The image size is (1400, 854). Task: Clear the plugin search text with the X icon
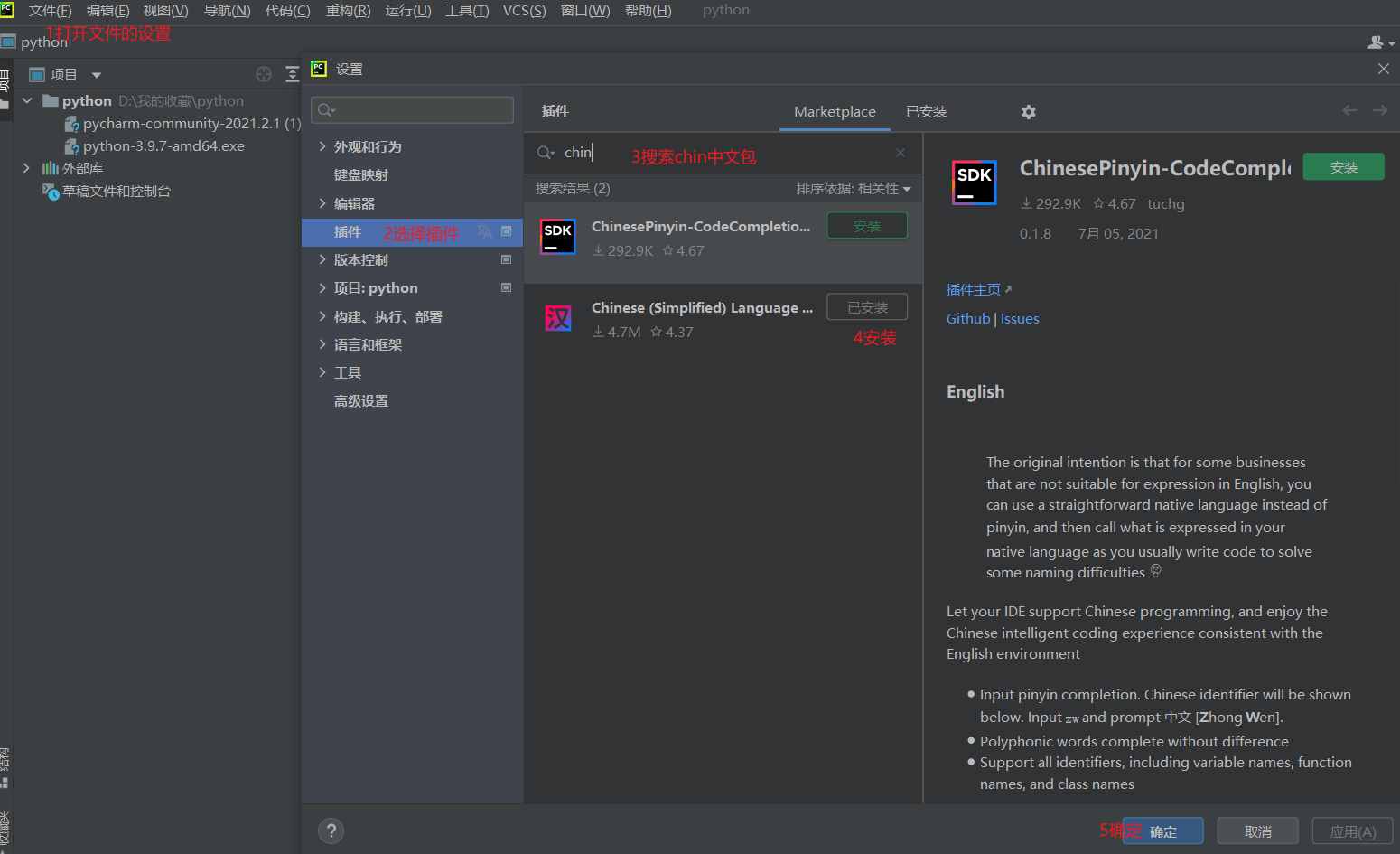901,153
